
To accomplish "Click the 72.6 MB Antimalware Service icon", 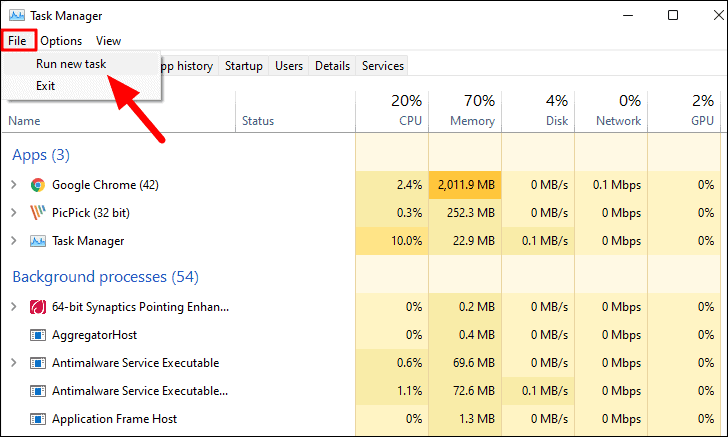I will pyautogui.click(x=38, y=391).
